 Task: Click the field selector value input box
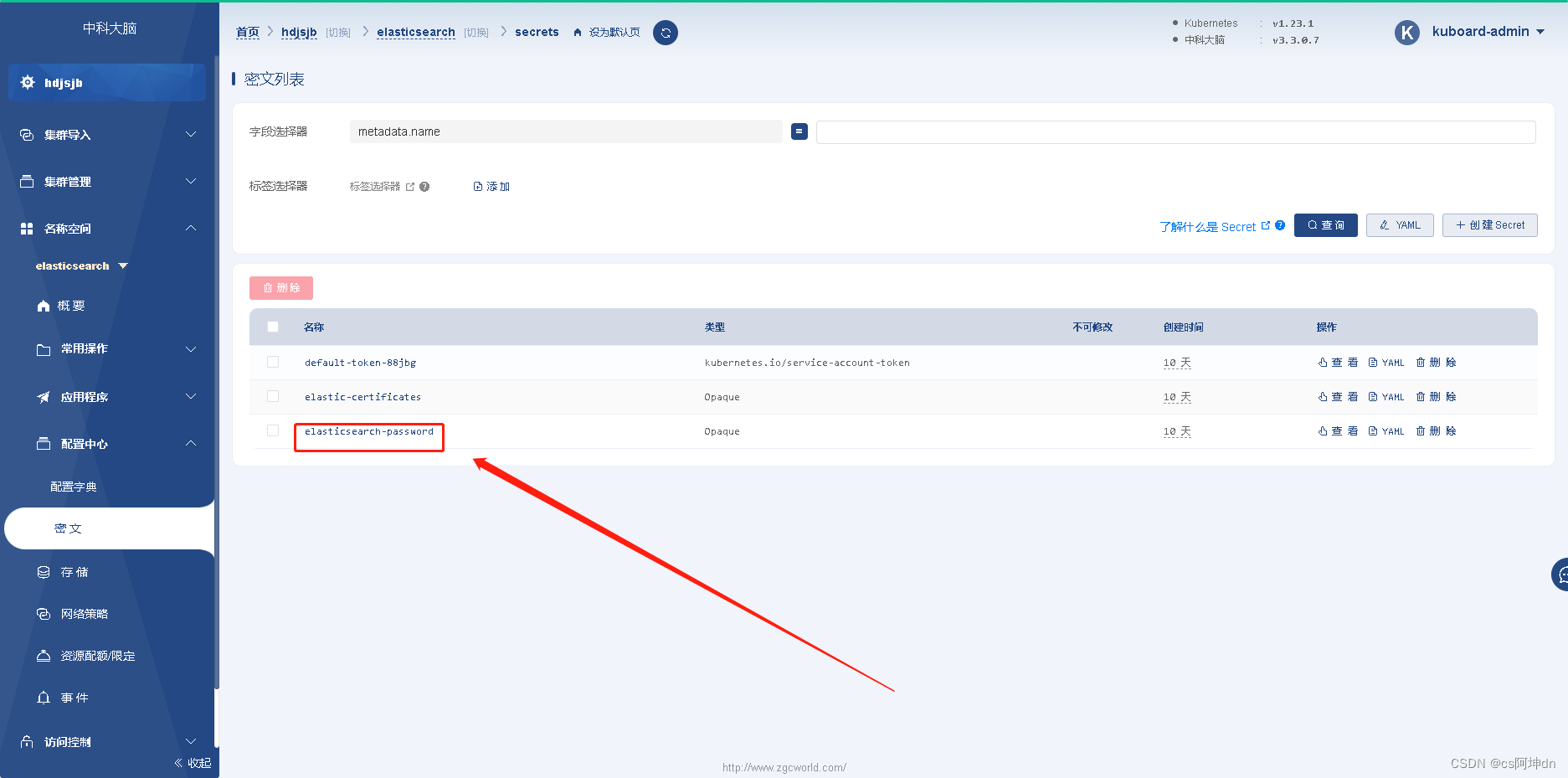click(x=1176, y=132)
